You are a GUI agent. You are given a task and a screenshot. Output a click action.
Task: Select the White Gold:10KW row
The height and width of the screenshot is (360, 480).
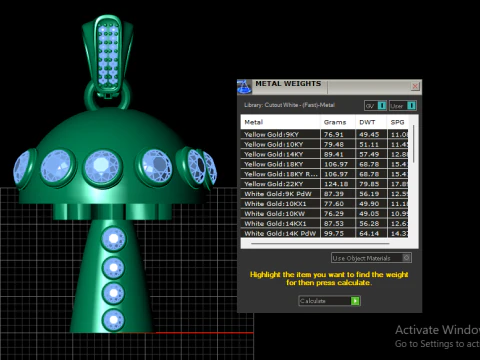pyautogui.click(x=324, y=214)
